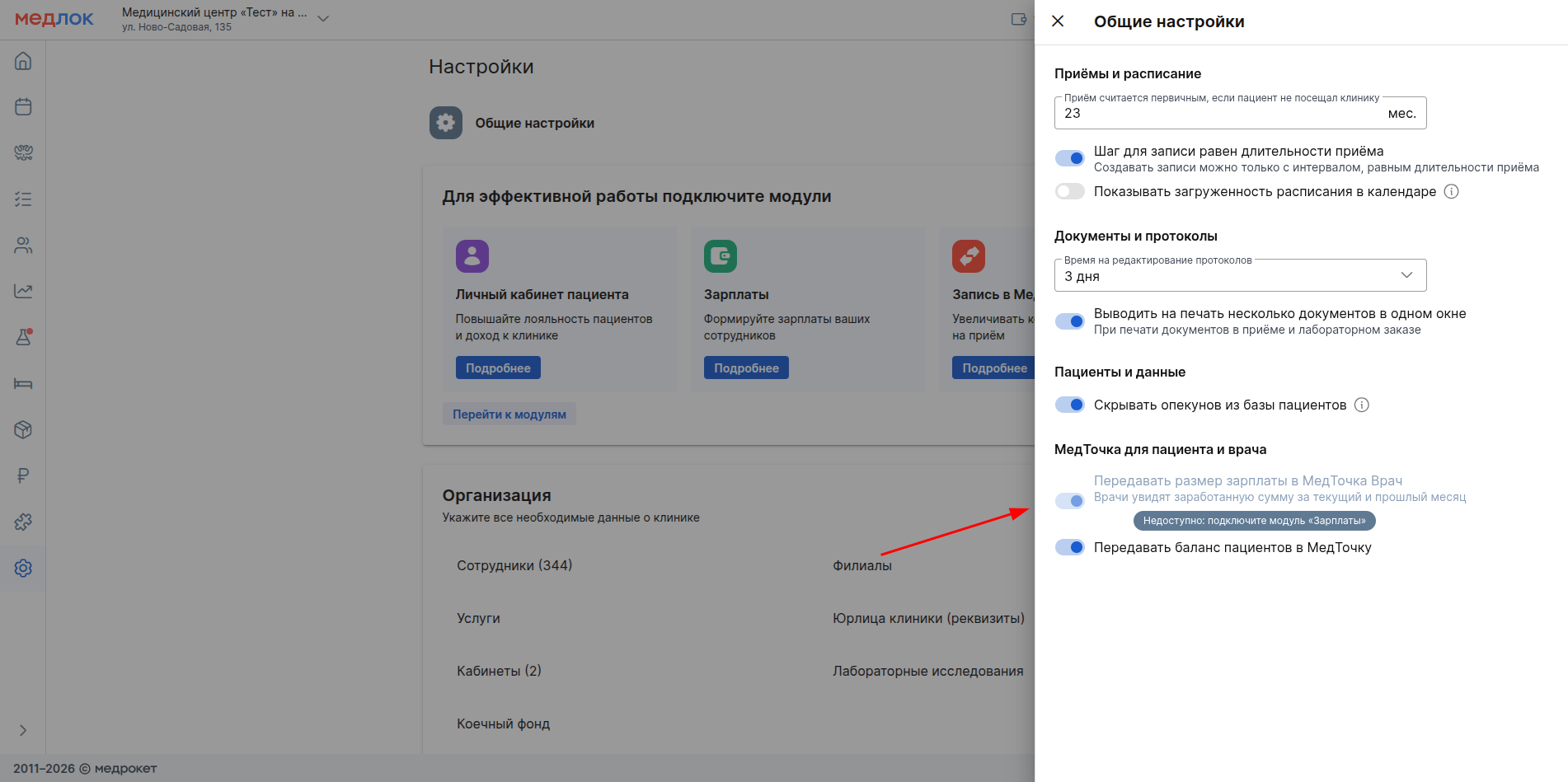Disable 'Передавать баланс пациентов в МедТочку'
Screen dimensions: 1568x782
[x=1070, y=547]
